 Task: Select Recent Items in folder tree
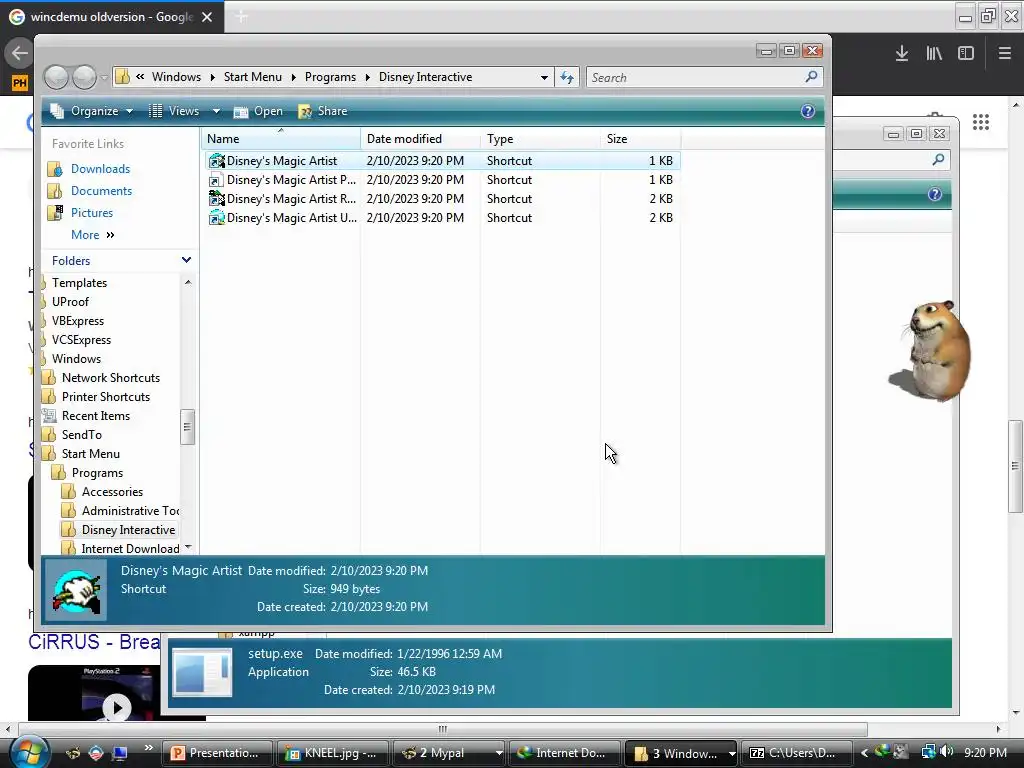95,415
